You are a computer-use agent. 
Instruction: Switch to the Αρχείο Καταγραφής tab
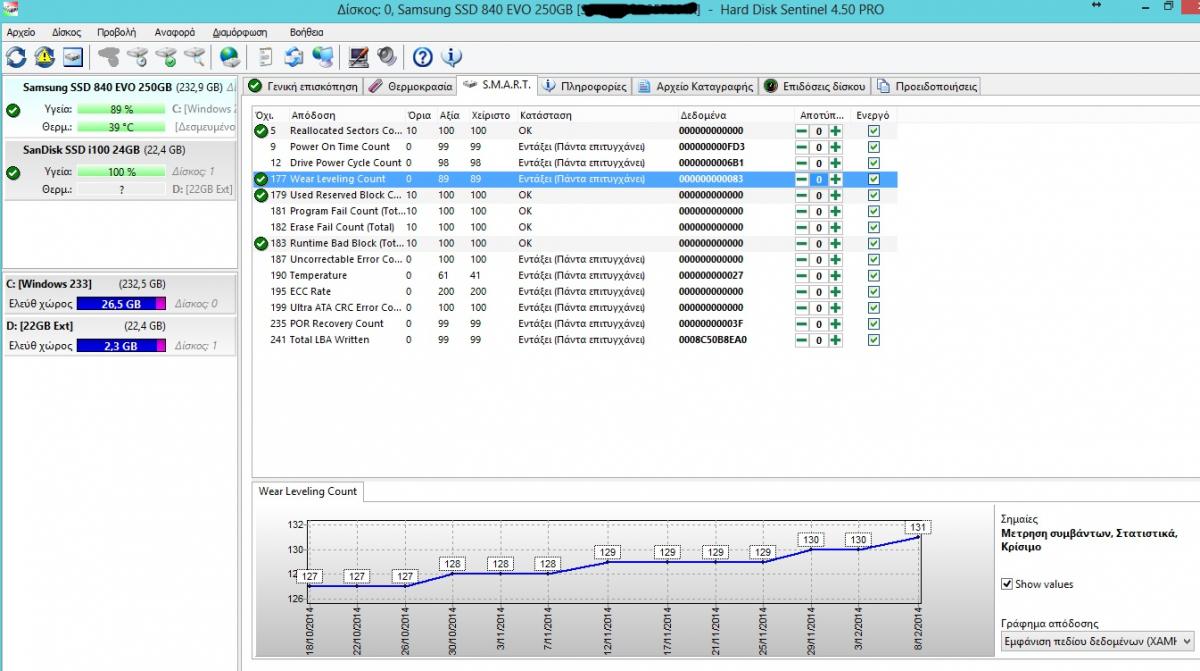pos(695,87)
